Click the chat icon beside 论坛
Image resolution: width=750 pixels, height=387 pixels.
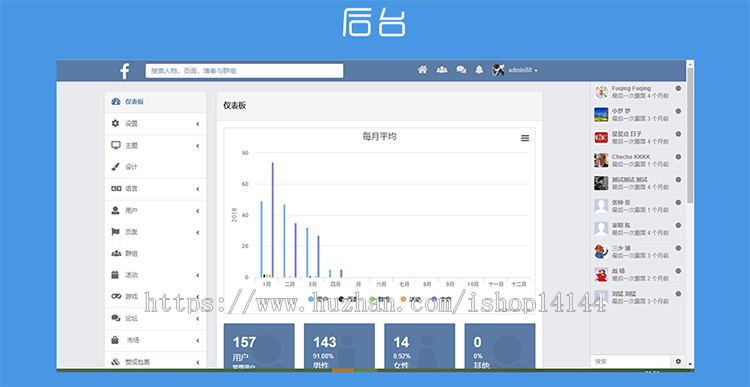click(x=116, y=318)
